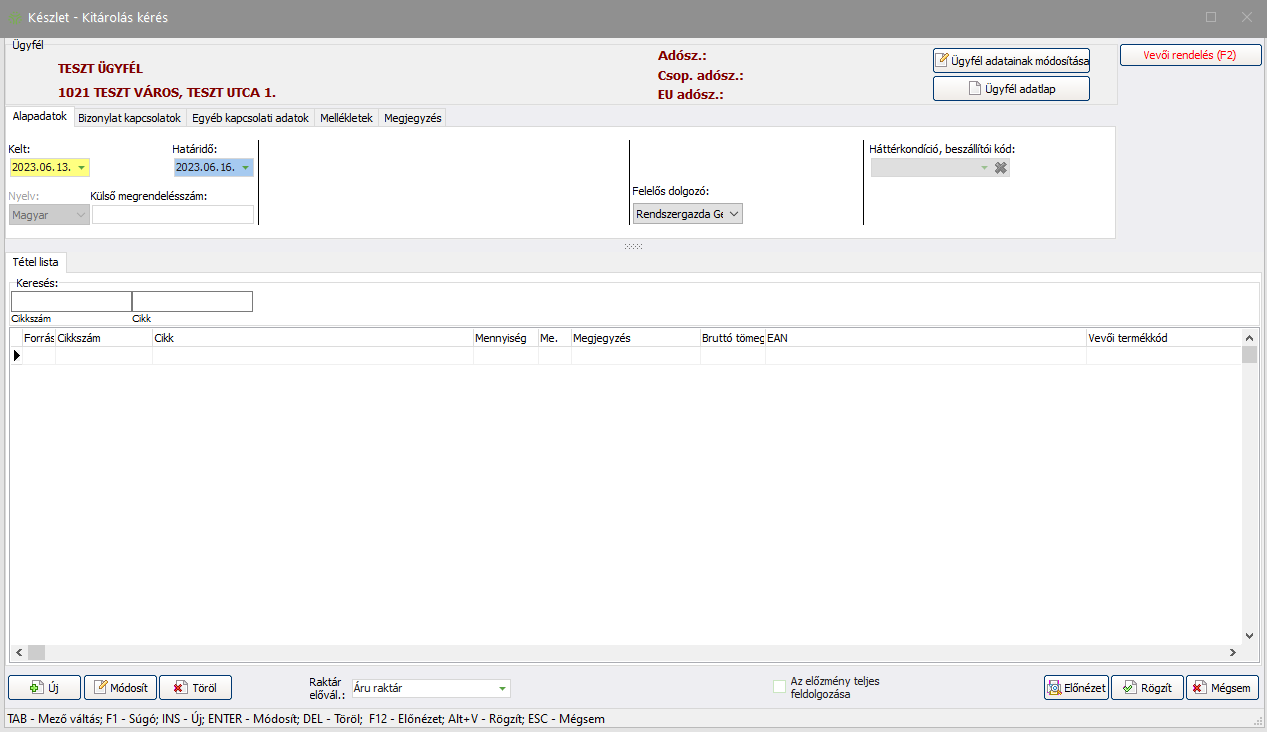
Task: Click Ügyfél adatainak módosítása button
Action: [x=1011, y=61]
